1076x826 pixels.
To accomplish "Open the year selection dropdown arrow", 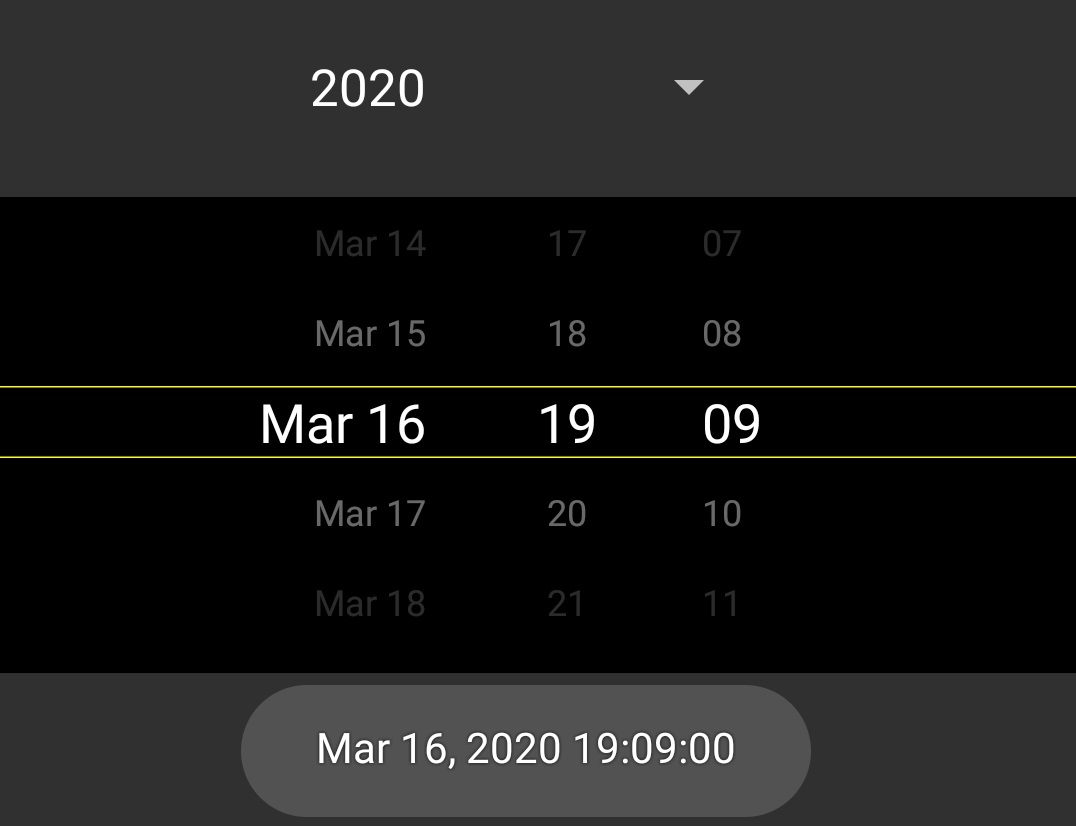I will pyautogui.click(x=688, y=88).
